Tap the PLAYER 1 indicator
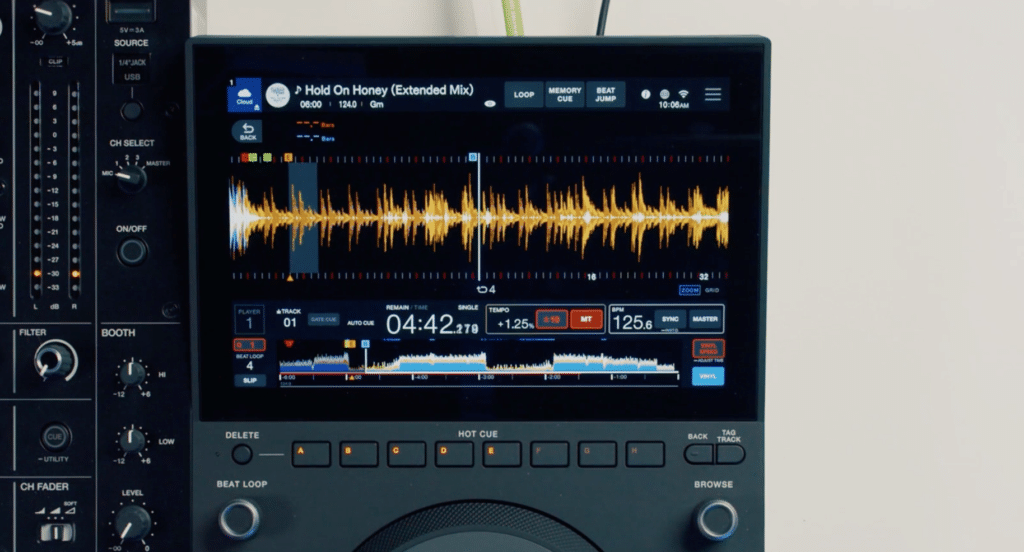 click(x=249, y=320)
